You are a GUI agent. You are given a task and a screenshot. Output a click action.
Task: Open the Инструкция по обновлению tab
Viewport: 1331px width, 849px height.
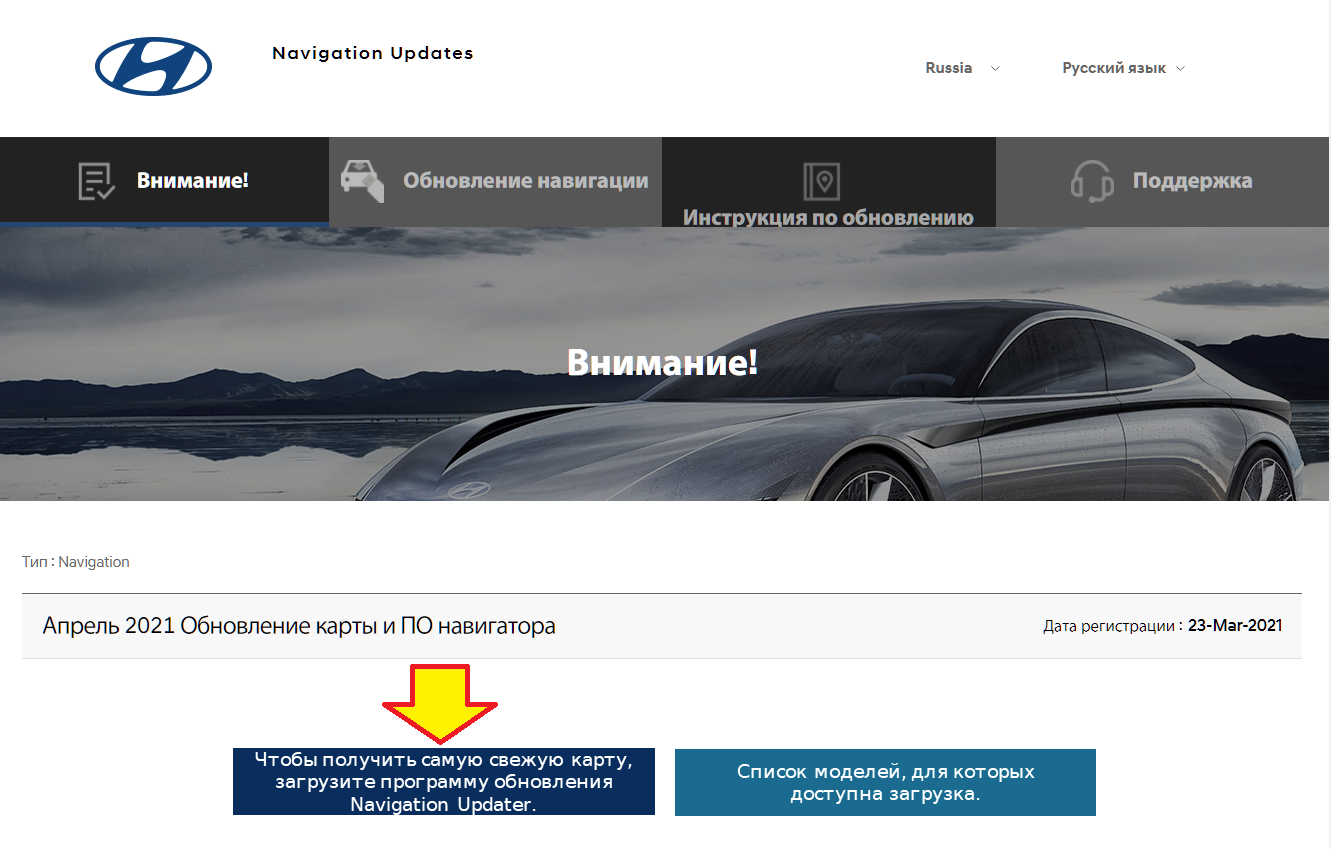click(x=829, y=181)
